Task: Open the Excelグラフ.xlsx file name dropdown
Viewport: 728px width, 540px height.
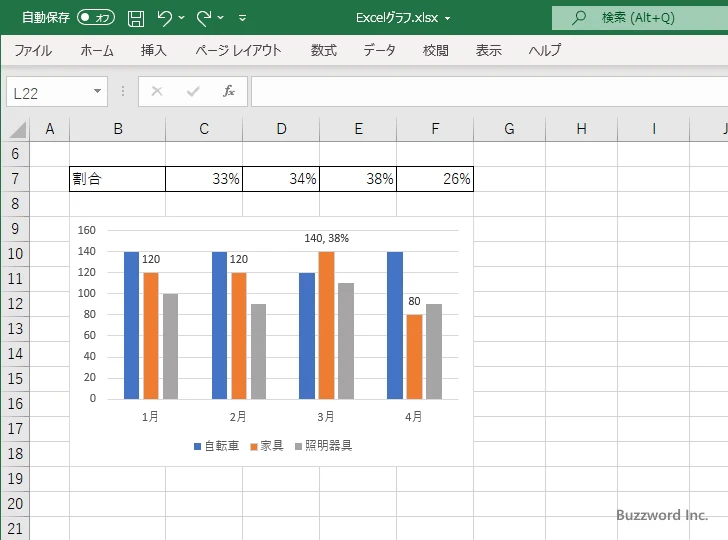Action: pyautogui.click(x=448, y=19)
